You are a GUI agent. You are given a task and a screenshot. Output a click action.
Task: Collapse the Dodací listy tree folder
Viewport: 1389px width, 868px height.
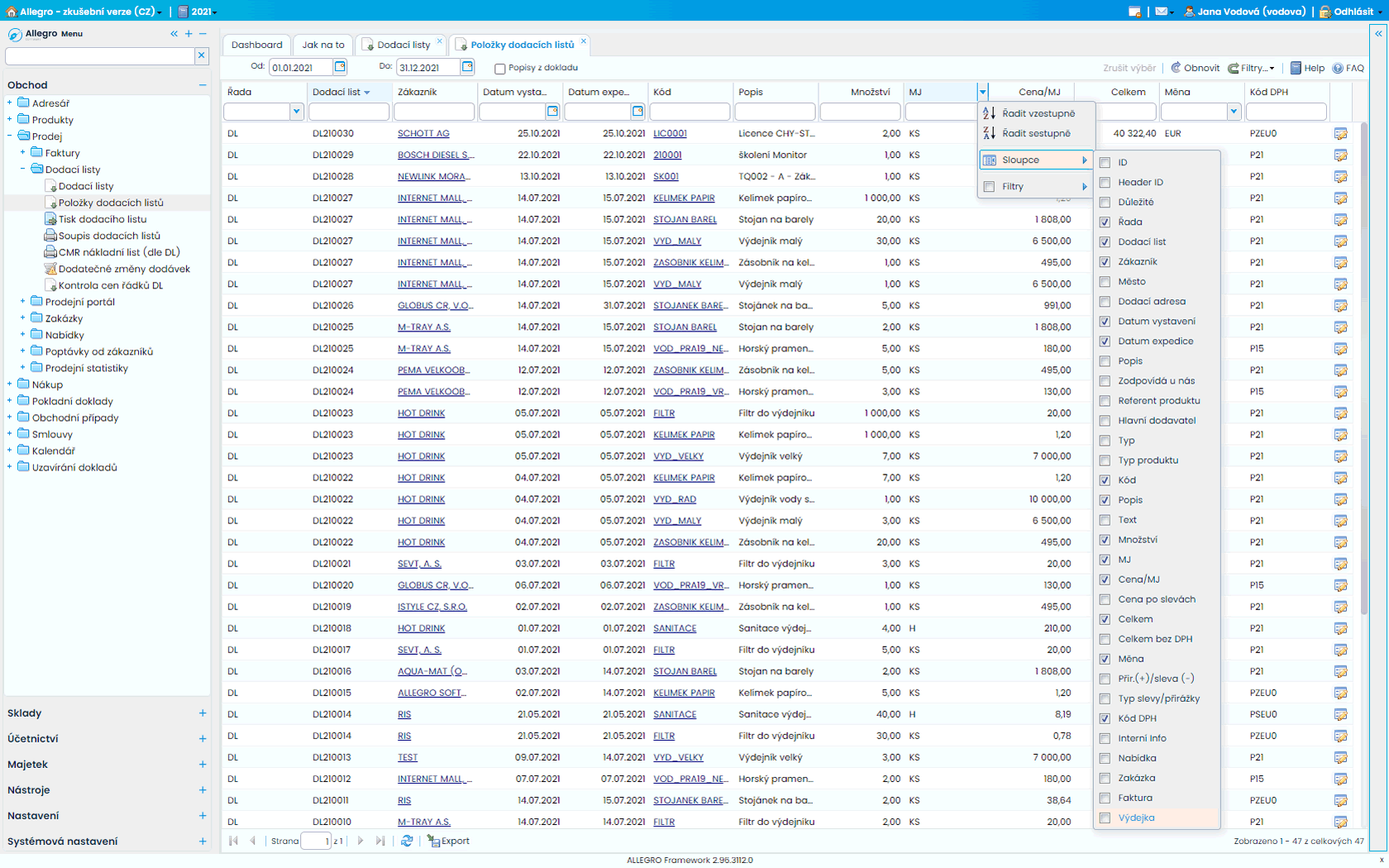(22, 169)
